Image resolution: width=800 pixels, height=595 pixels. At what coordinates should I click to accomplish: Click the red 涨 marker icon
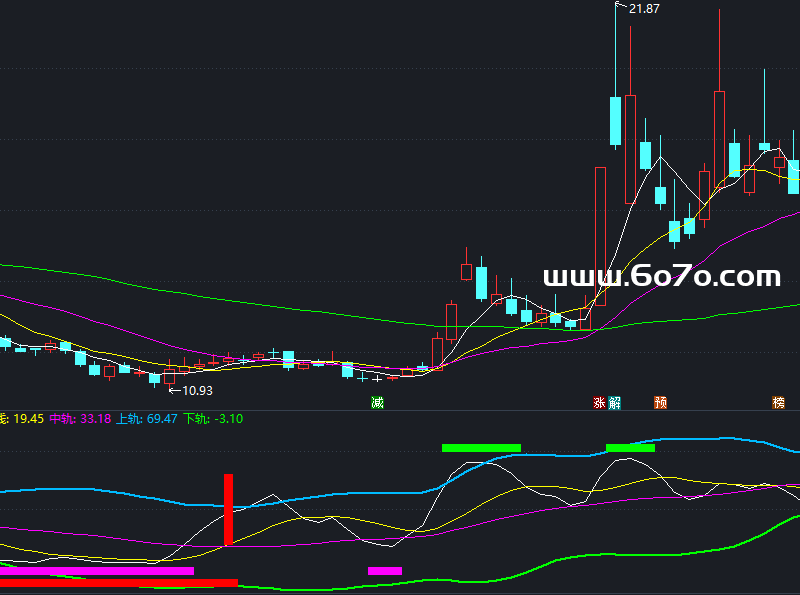coord(600,403)
